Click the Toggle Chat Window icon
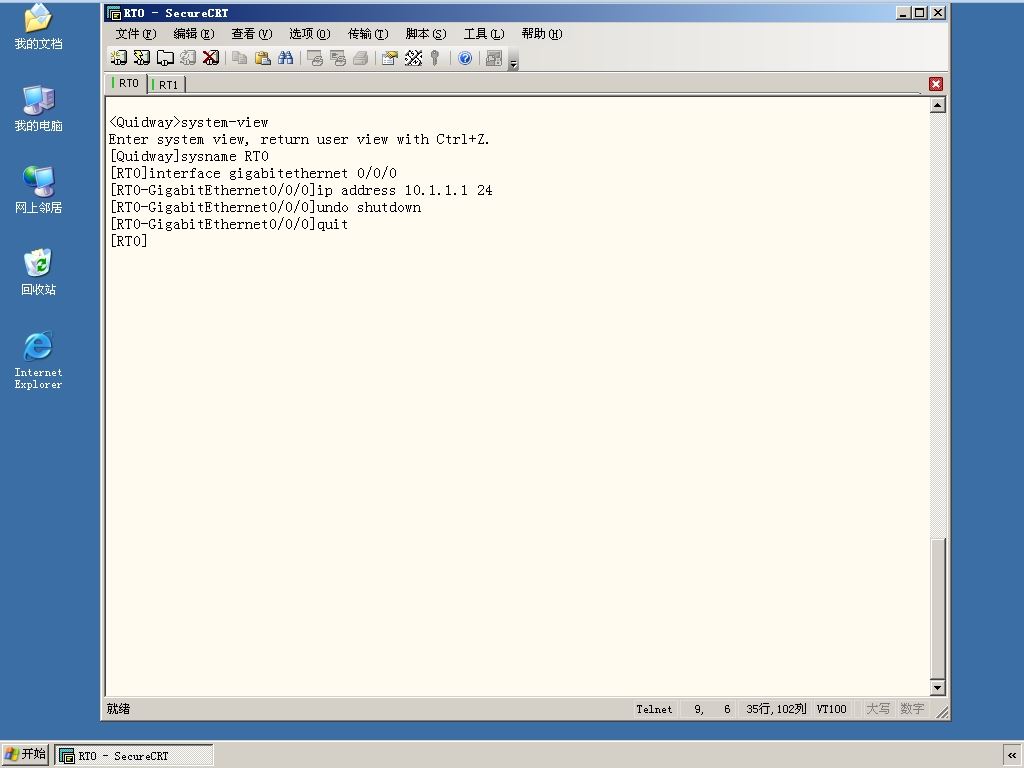 (x=494, y=58)
